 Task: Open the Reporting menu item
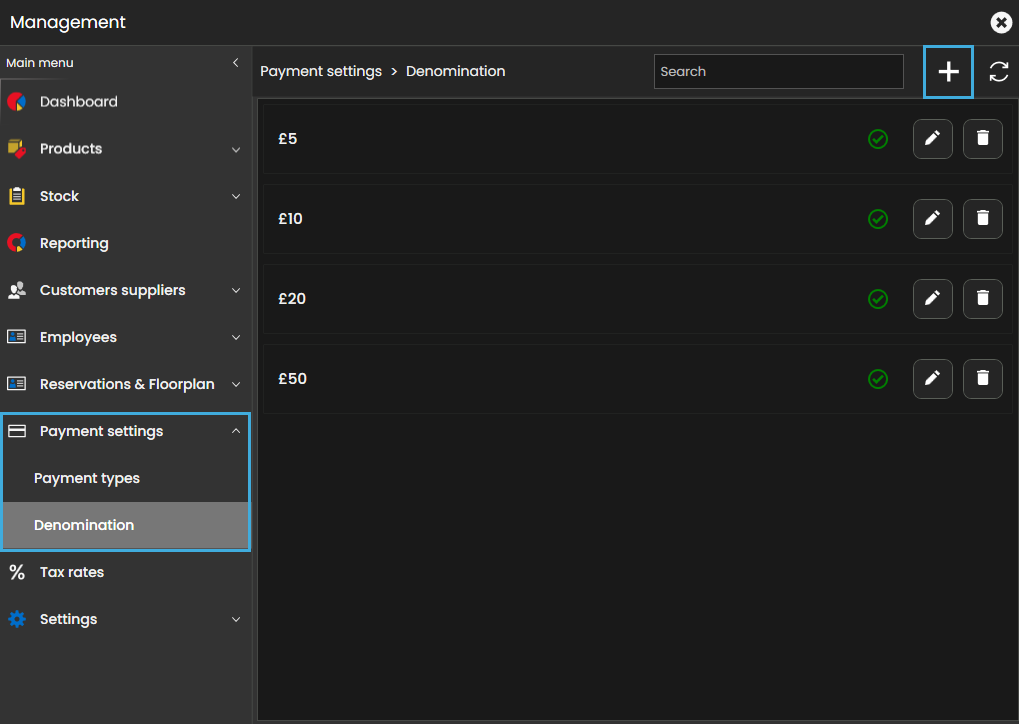coord(74,244)
